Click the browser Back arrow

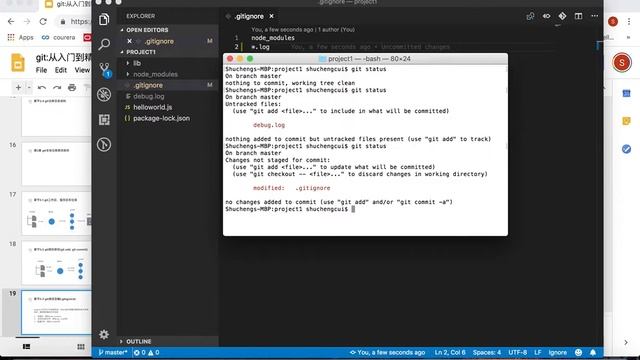[11, 21]
